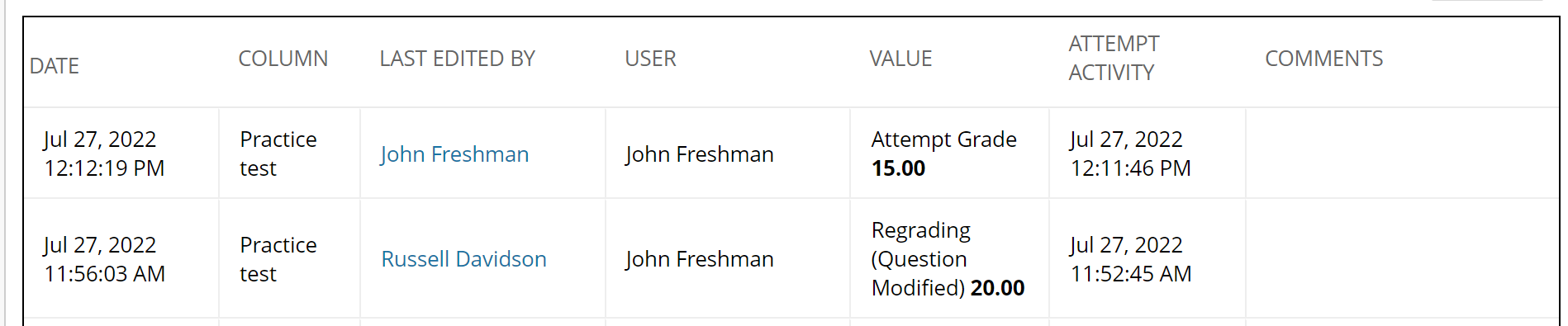Click user John Freshman in first row
This screenshot has width=1568, height=326.
[x=700, y=154]
